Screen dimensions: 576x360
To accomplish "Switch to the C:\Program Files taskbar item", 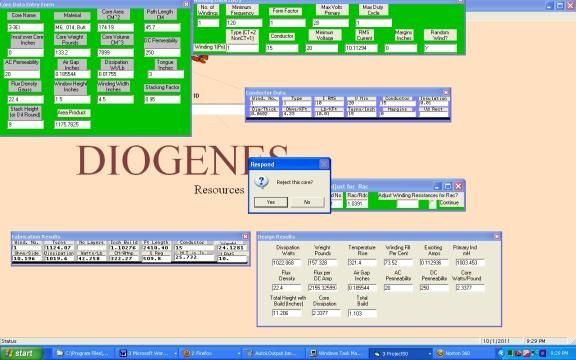I will click(x=83, y=353).
